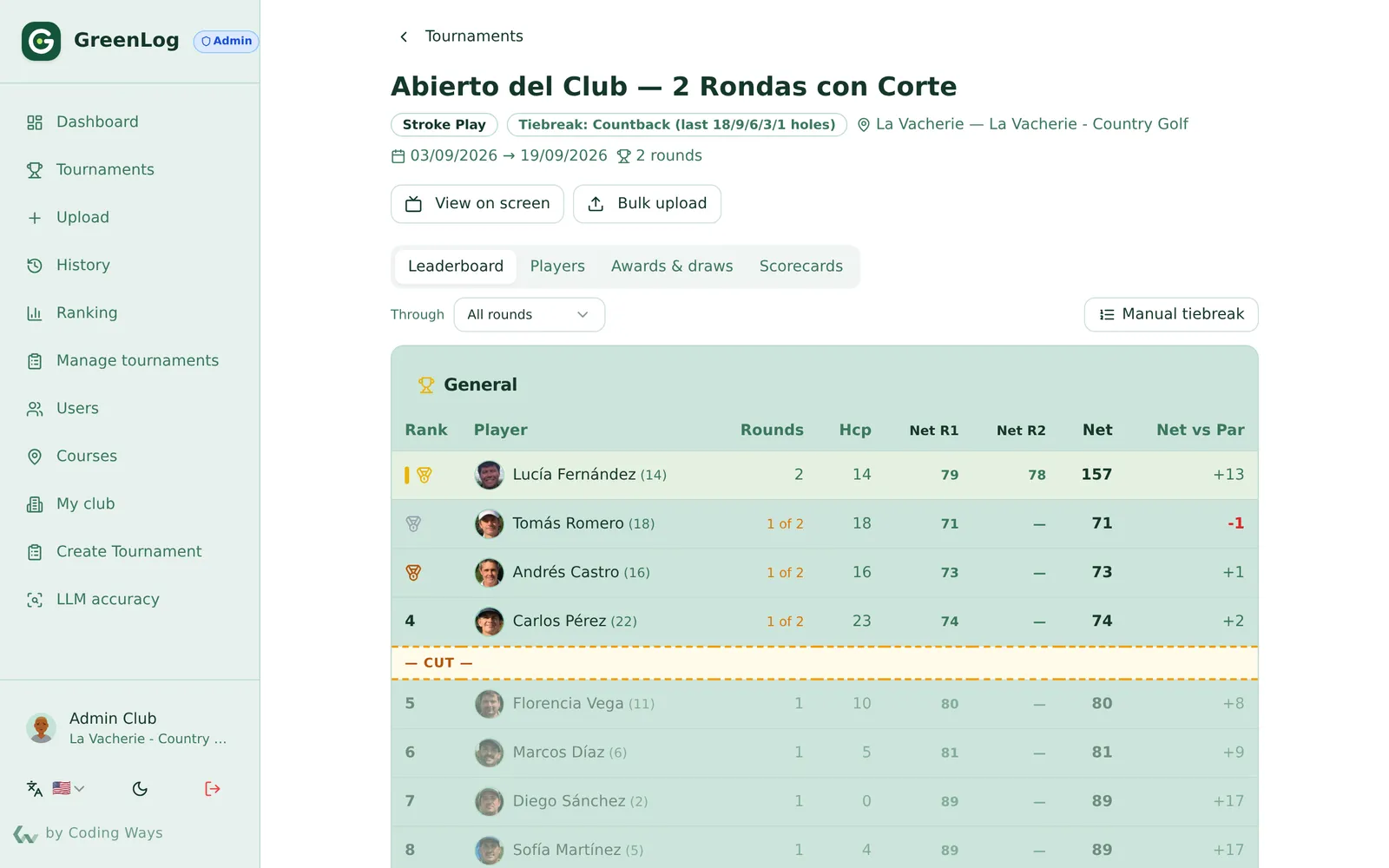Image resolution: width=1389 pixels, height=868 pixels.
Task: Click the back chevron next to Tournaments
Action: (x=404, y=36)
